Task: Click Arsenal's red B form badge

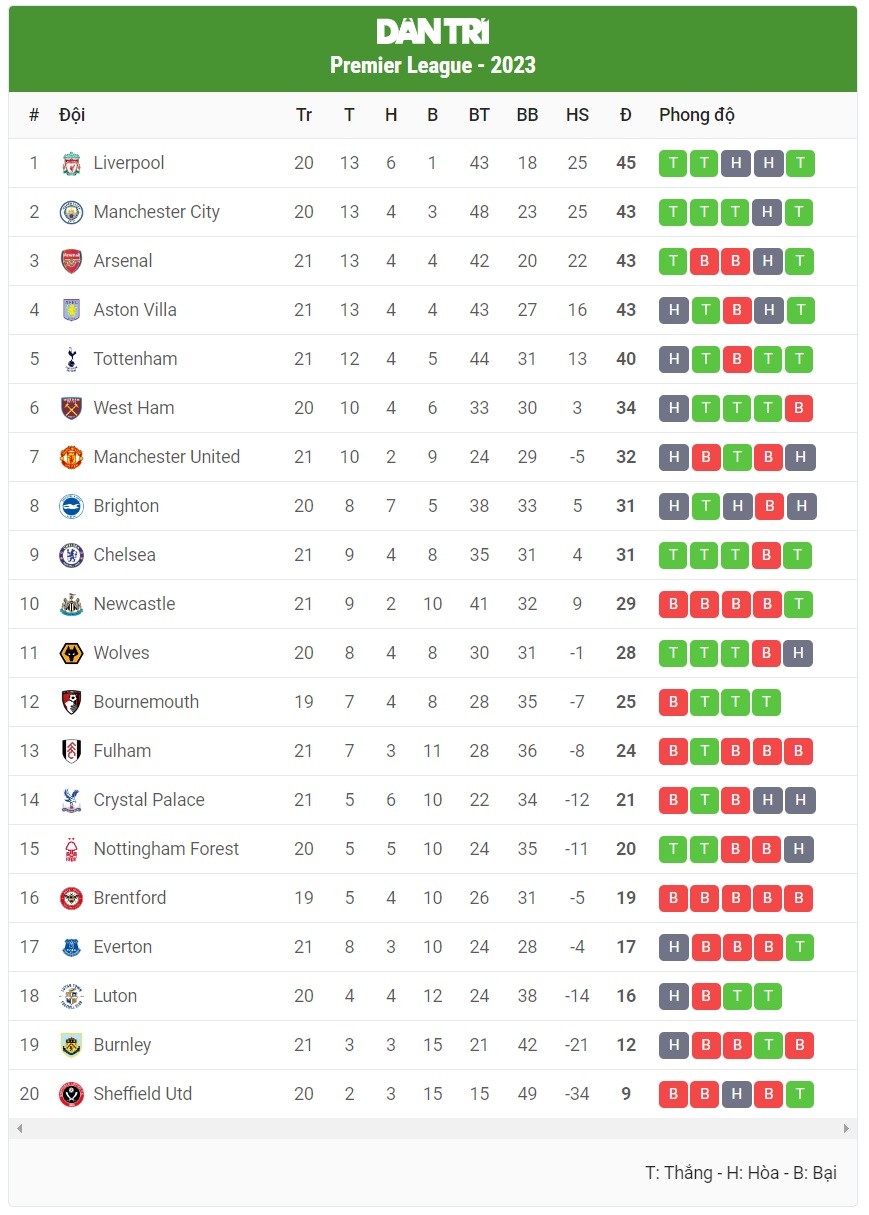Action: coord(705,261)
